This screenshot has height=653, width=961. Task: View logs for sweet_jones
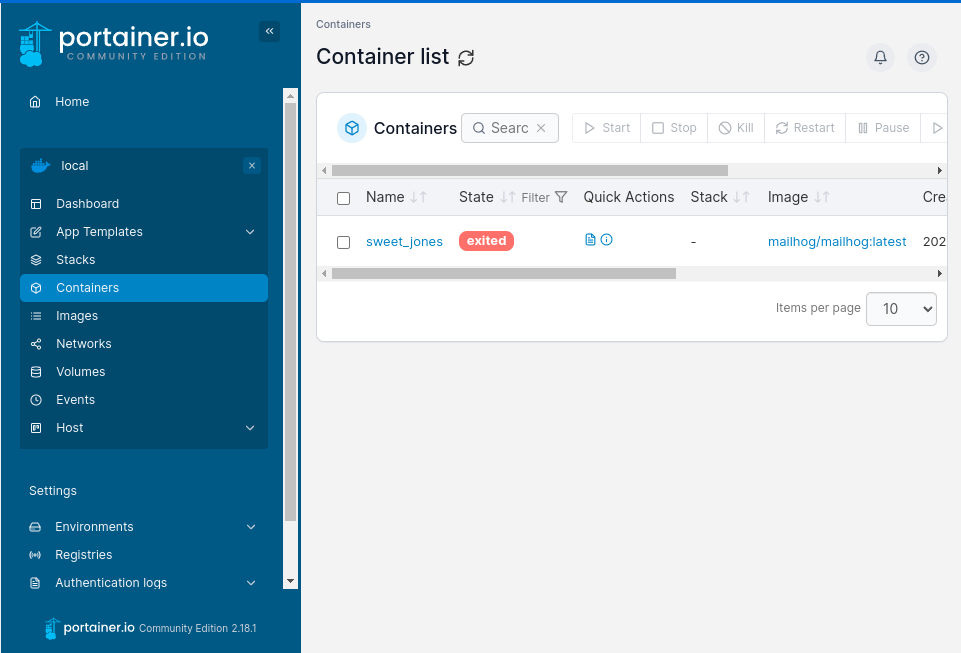[x=590, y=240]
